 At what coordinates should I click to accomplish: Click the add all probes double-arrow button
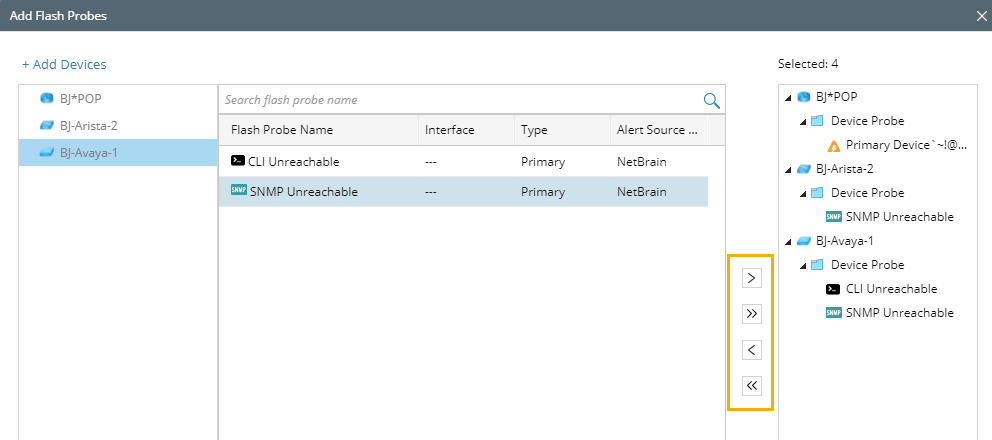coord(752,314)
